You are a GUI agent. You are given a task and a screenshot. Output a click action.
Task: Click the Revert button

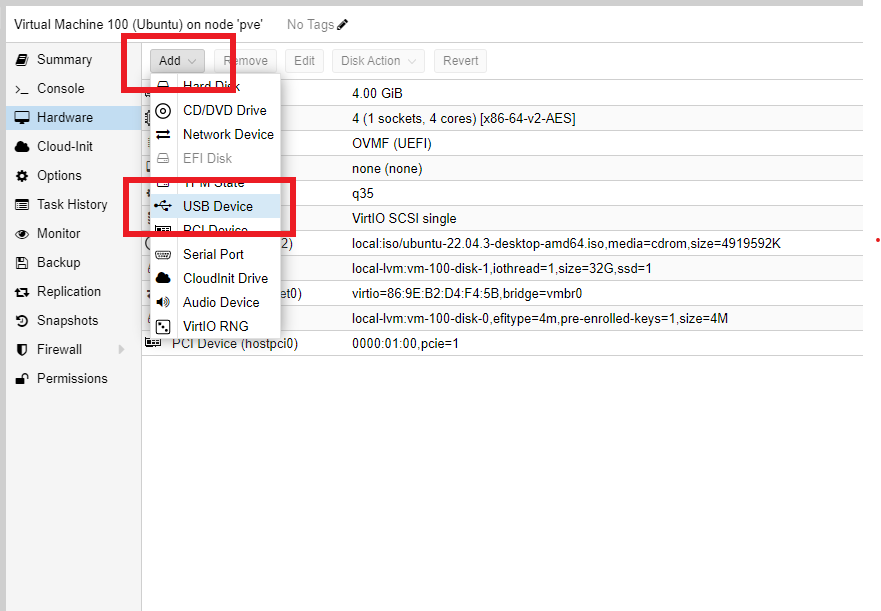[x=460, y=61]
